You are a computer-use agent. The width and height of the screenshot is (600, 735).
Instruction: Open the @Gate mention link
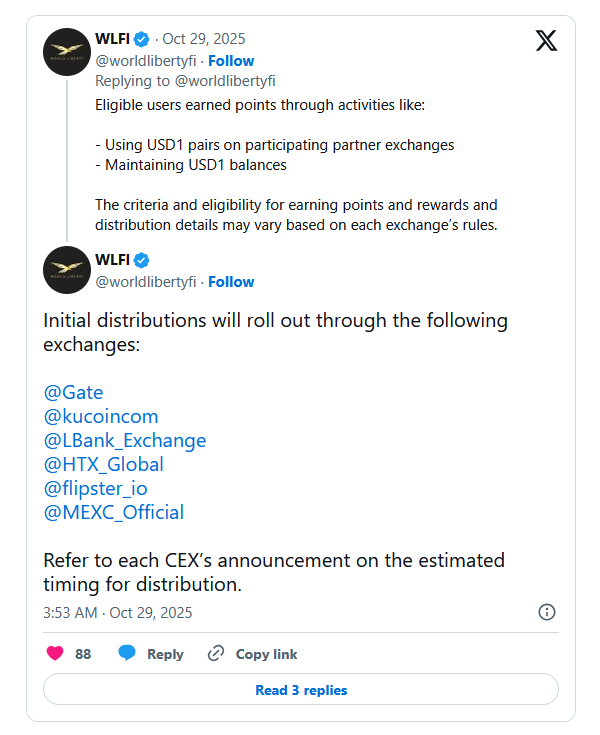coord(73,392)
